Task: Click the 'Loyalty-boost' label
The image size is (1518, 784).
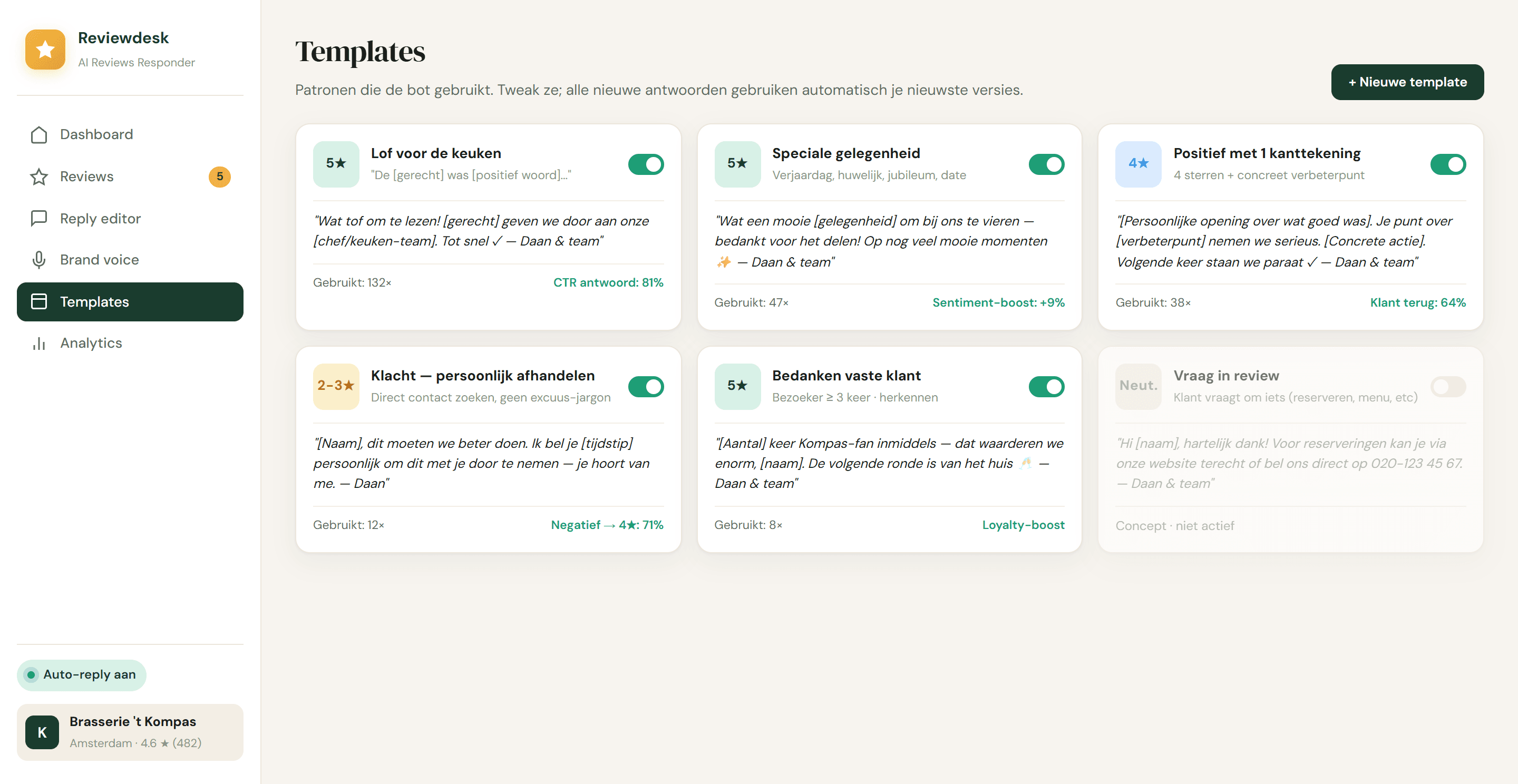Action: [x=1023, y=525]
